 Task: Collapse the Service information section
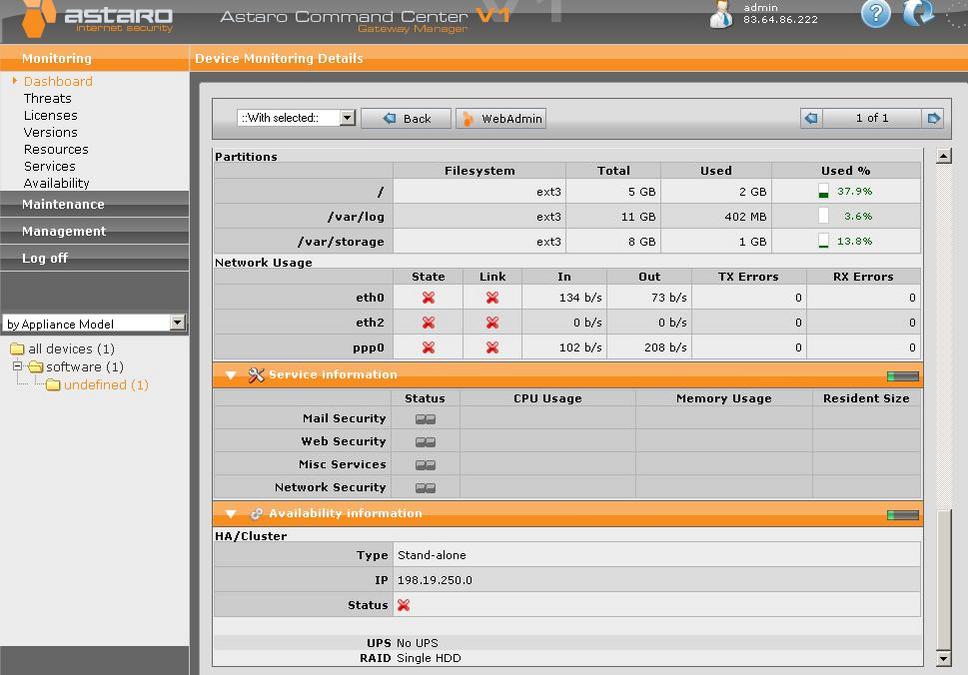click(231, 375)
